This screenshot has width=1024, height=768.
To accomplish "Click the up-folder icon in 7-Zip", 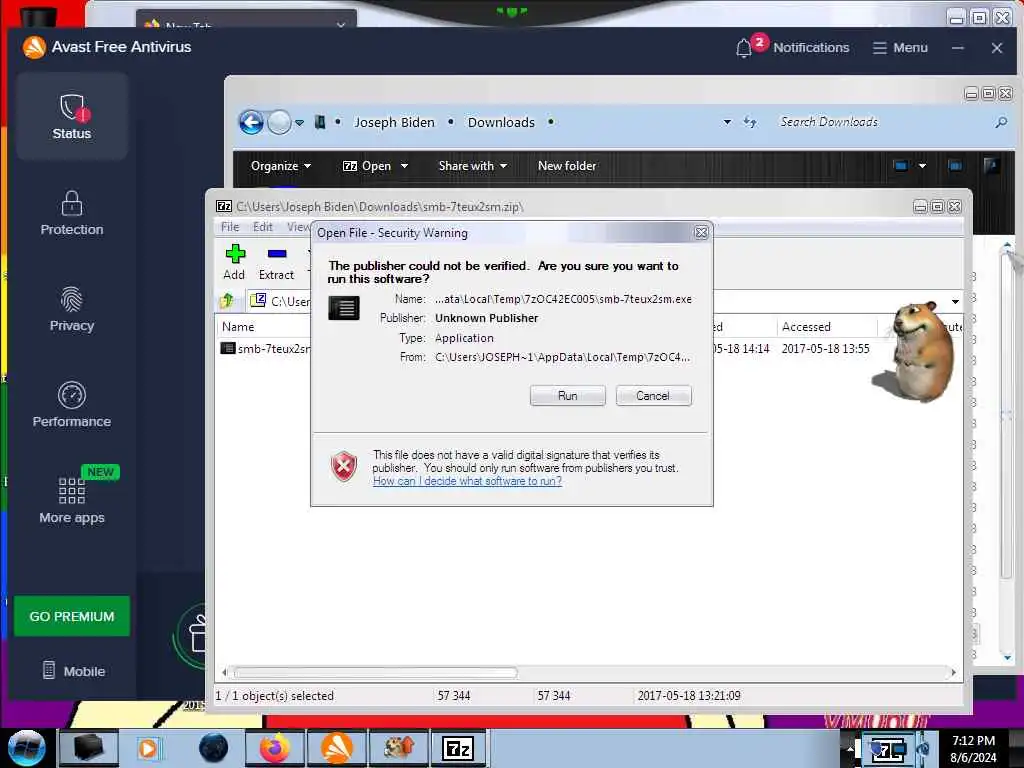I will point(227,301).
